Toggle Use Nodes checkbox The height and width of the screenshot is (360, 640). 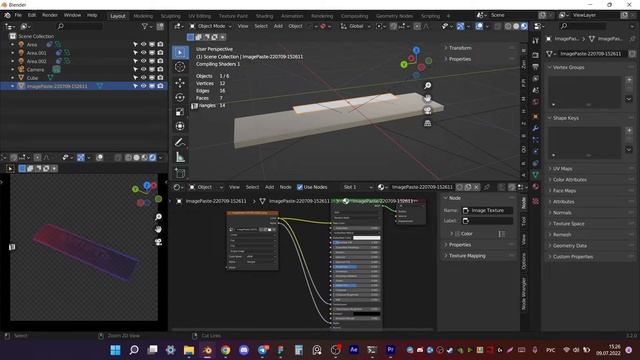300,187
